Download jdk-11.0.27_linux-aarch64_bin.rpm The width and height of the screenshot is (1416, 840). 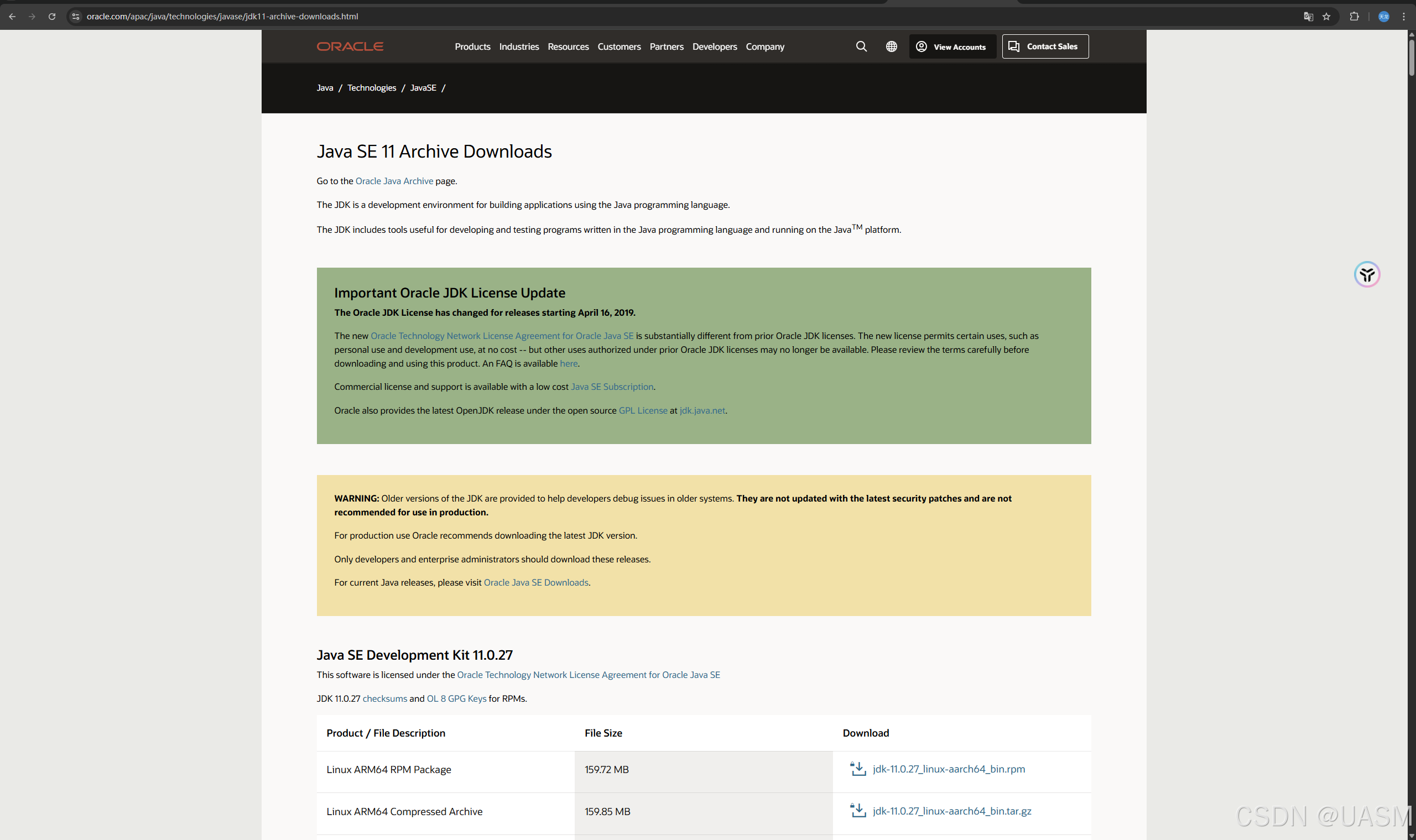tap(949, 769)
